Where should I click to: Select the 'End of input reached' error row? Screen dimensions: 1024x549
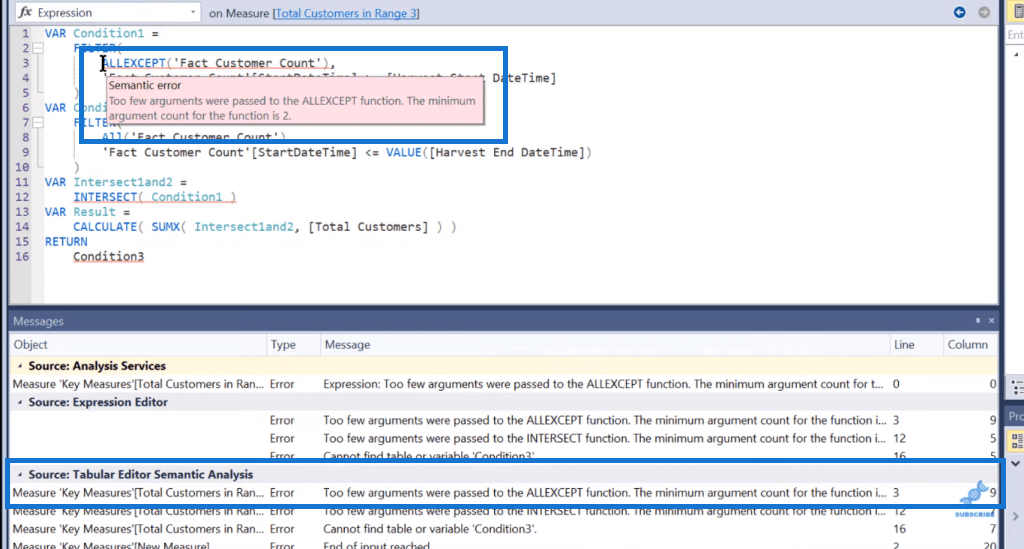click(504, 544)
